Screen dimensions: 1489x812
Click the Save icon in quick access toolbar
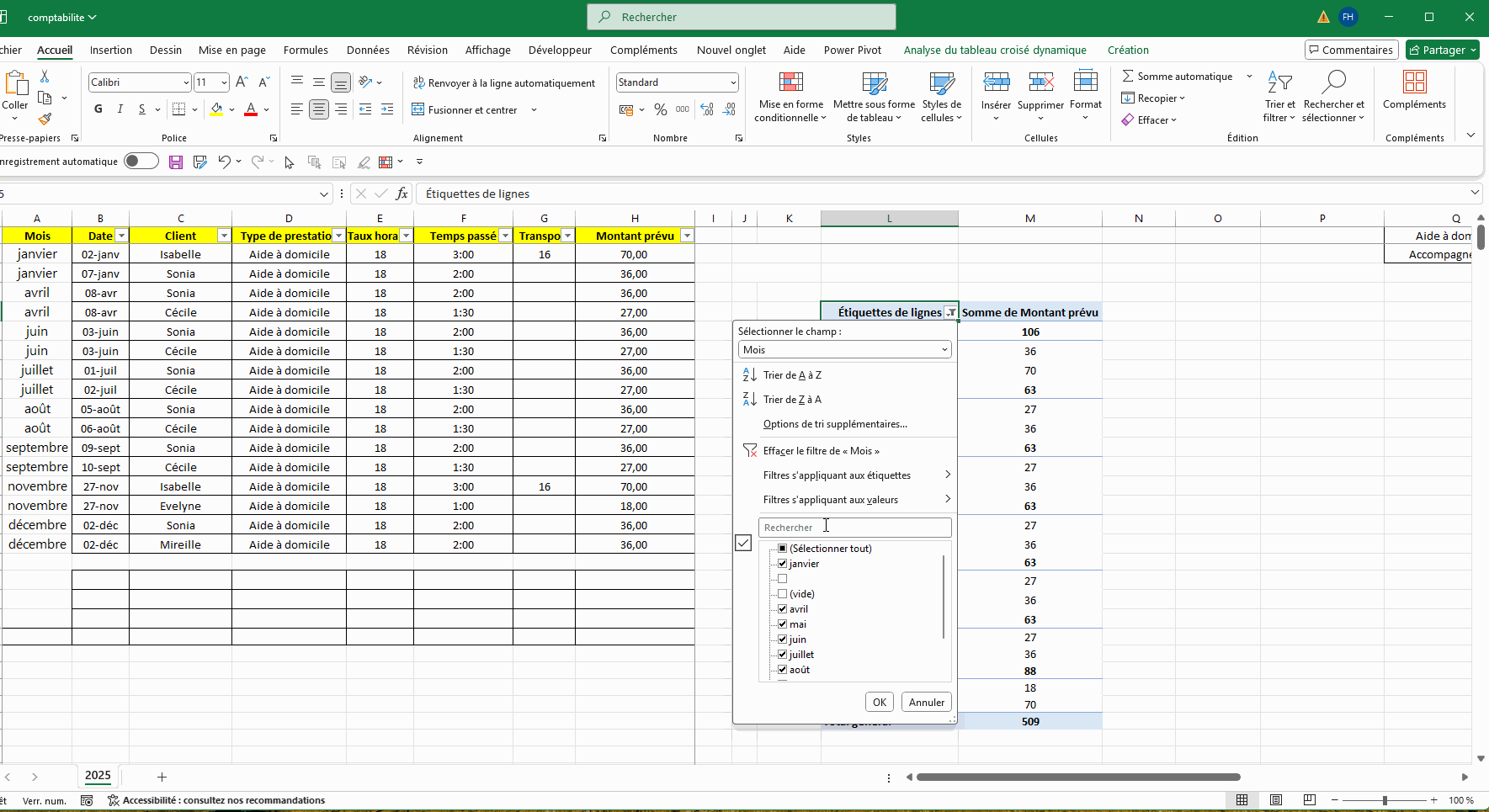[x=176, y=162]
